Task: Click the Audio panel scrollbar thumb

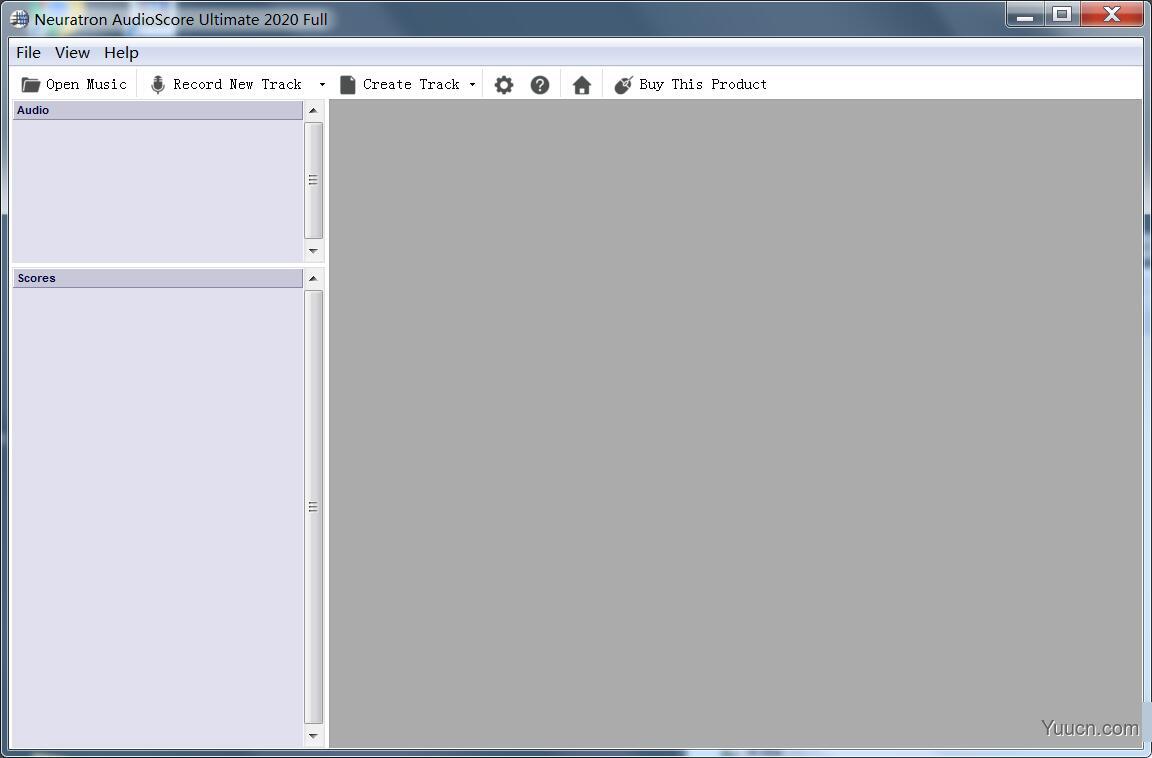Action: pyautogui.click(x=313, y=180)
